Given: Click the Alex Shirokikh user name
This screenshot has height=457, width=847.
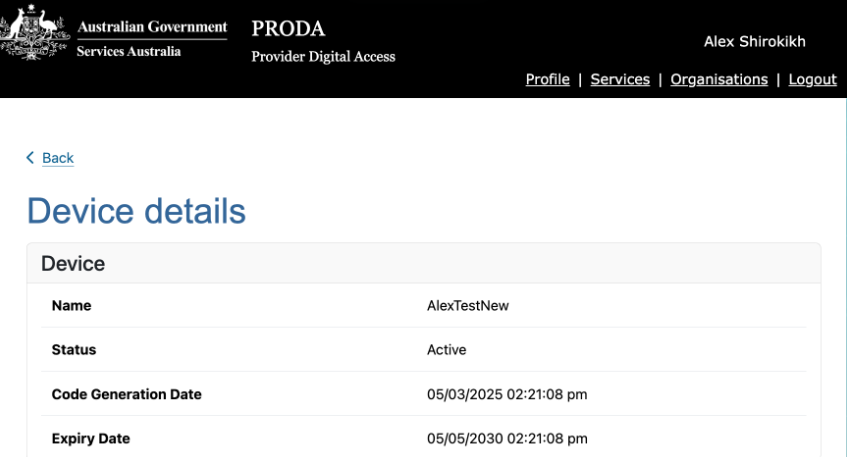Looking at the screenshot, I should (x=754, y=42).
